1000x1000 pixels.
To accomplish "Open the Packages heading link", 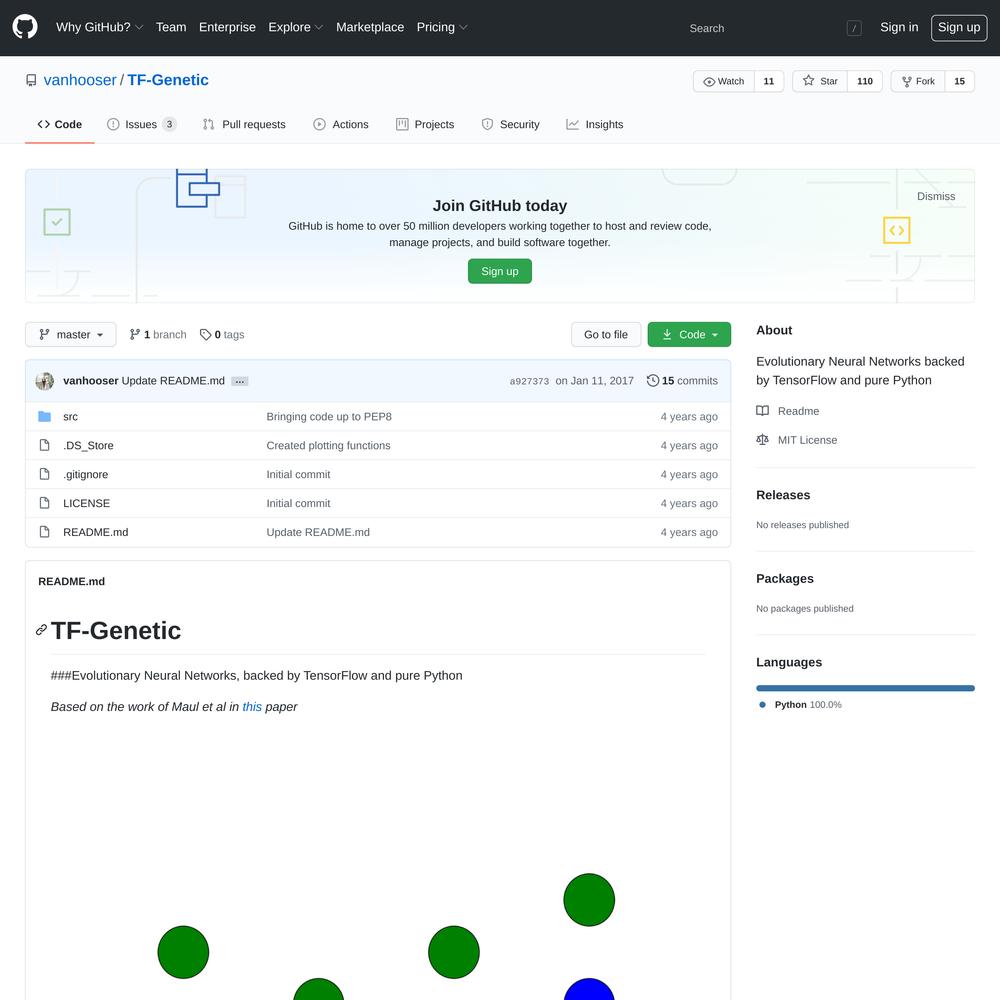I will point(785,578).
